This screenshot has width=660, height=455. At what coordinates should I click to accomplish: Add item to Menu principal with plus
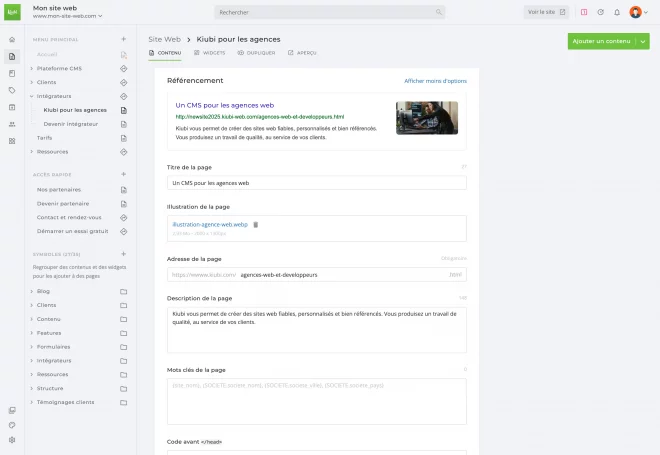click(x=123, y=39)
